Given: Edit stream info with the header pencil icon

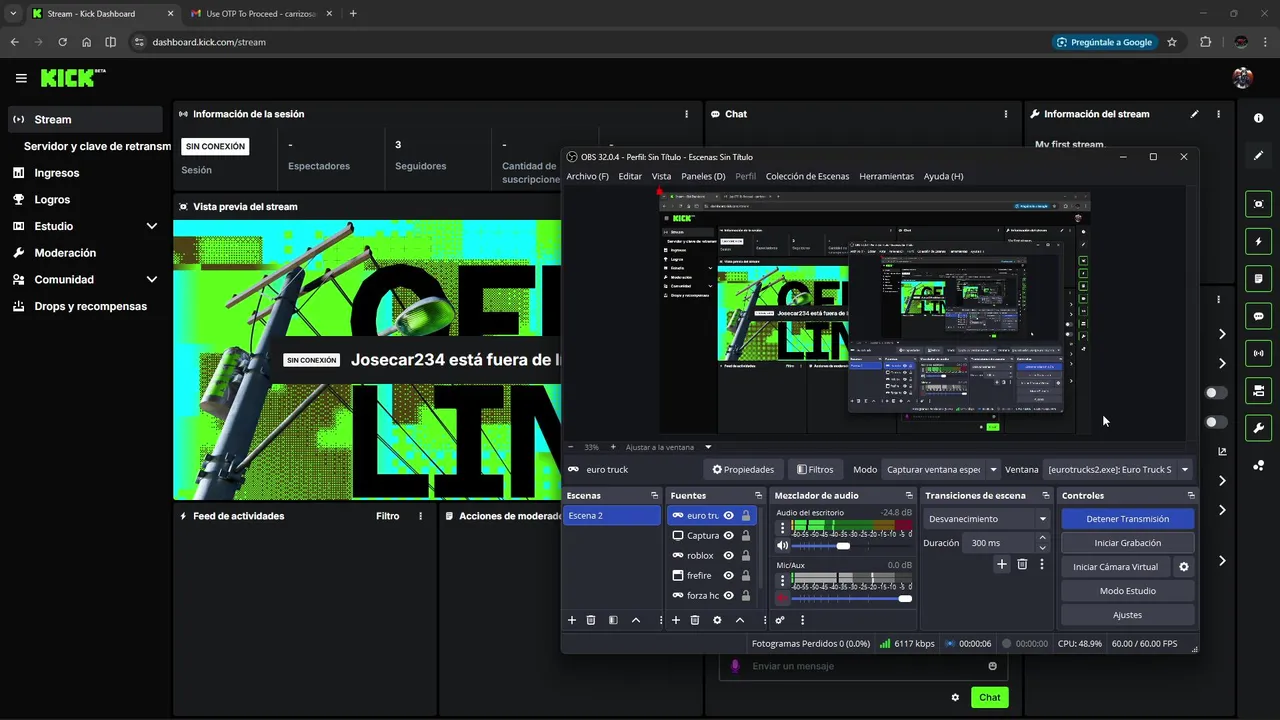Looking at the screenshot, I should (x=1194, y=114).
